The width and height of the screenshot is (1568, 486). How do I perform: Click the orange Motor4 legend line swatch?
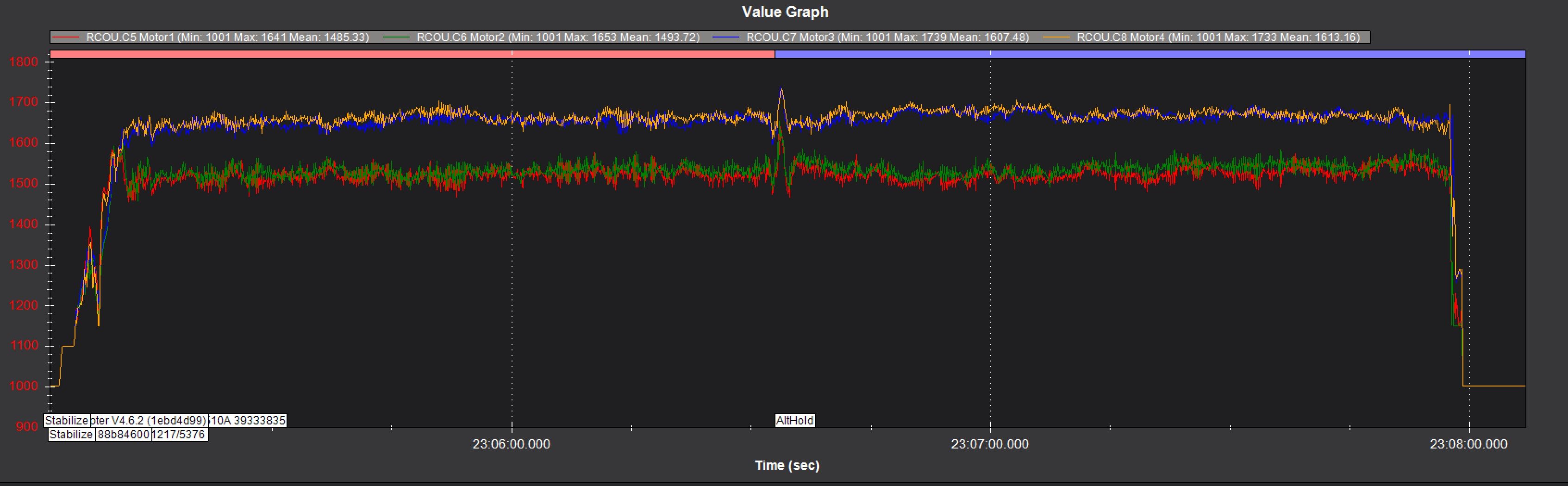pyautogui.click(x=1056, y=37)
